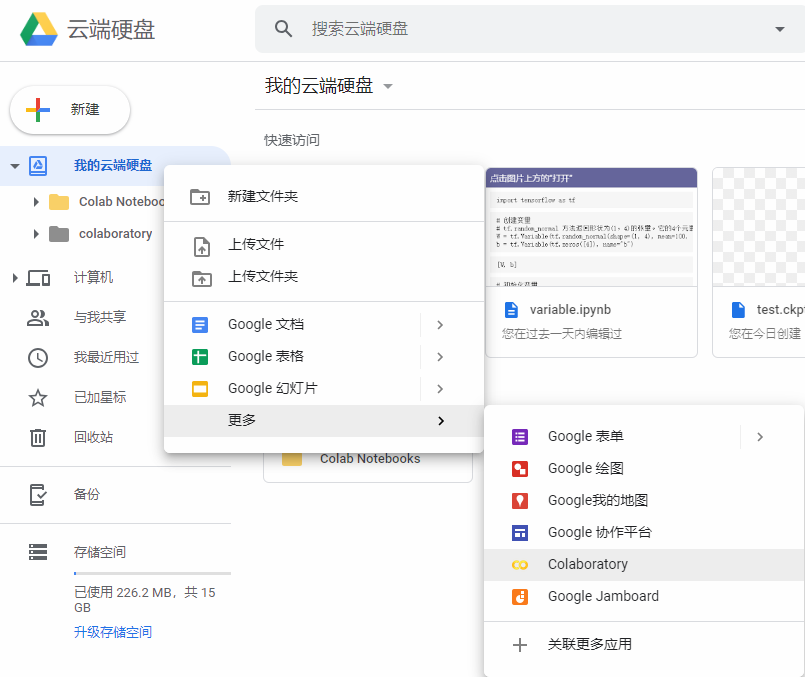Click the My Drive sidebar icon
805x677 pixels.
click(38, 166)
